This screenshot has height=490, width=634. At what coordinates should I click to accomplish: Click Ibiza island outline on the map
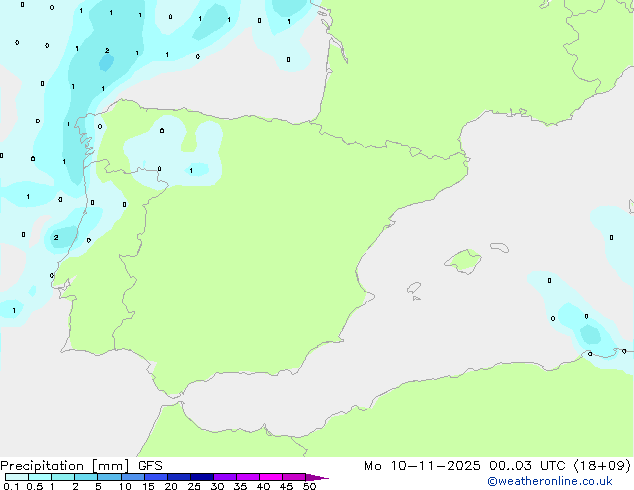(414, 288)
